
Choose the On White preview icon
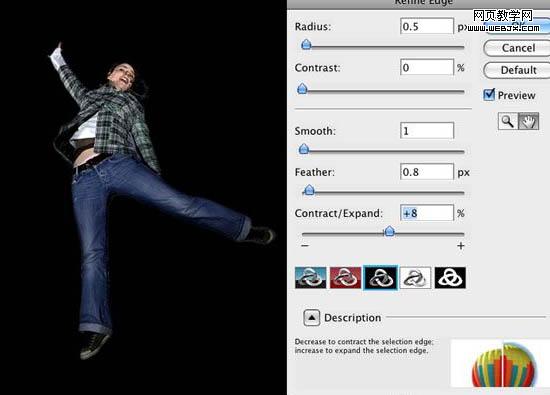coord(415,277)
